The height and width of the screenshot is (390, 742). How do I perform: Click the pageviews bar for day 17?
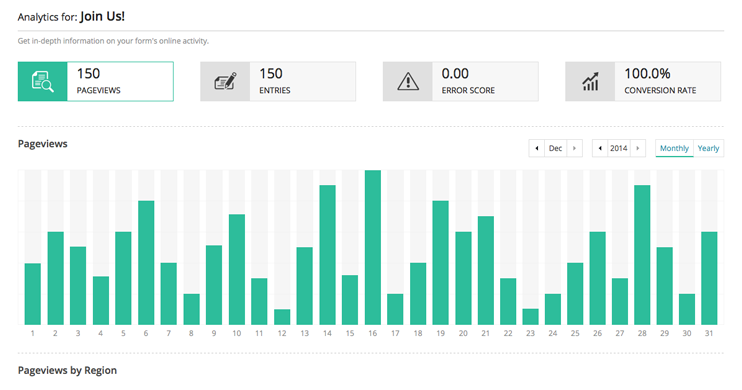(x=395, y=309)
